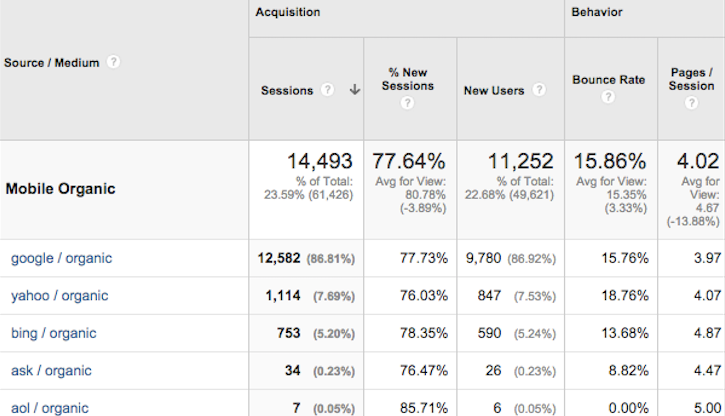The image size is (725, 416).
Task: Sort by Bounce Rate column header
Action: point(608,80)
